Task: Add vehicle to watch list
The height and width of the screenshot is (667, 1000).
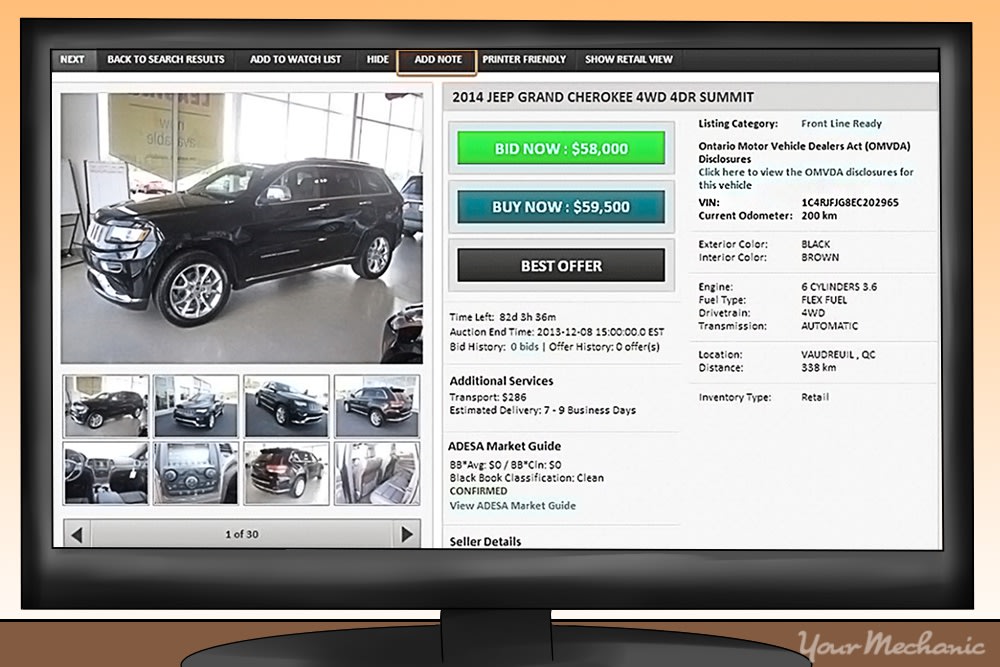Action: tap(295, 59)
